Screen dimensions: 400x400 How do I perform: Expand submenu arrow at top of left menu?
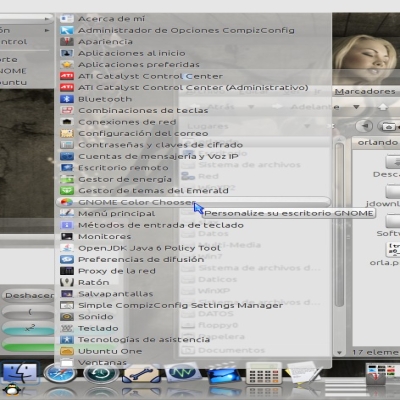[47, 19]
